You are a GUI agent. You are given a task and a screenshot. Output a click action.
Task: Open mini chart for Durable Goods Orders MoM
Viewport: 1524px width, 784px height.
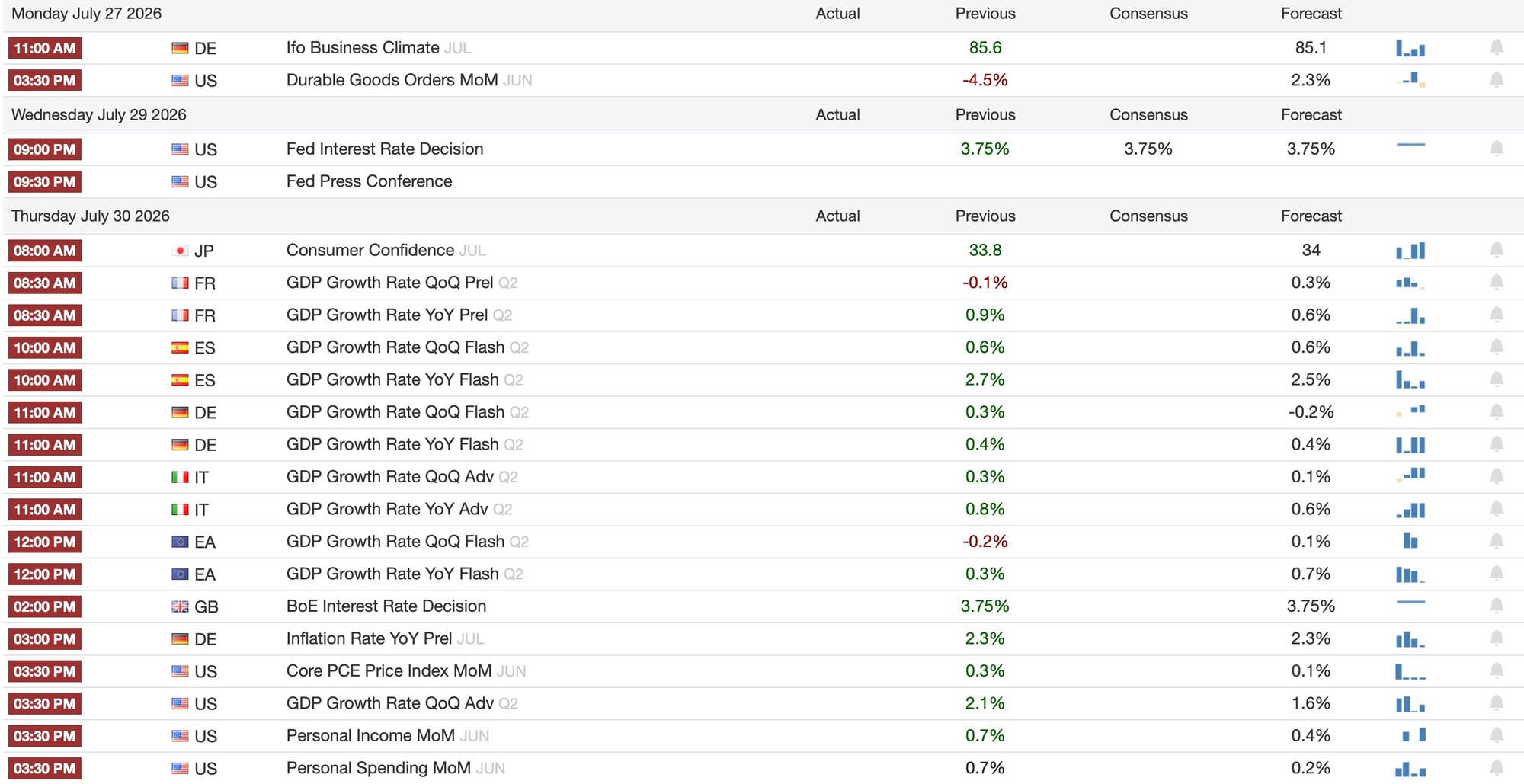(x=1410, y=79)
